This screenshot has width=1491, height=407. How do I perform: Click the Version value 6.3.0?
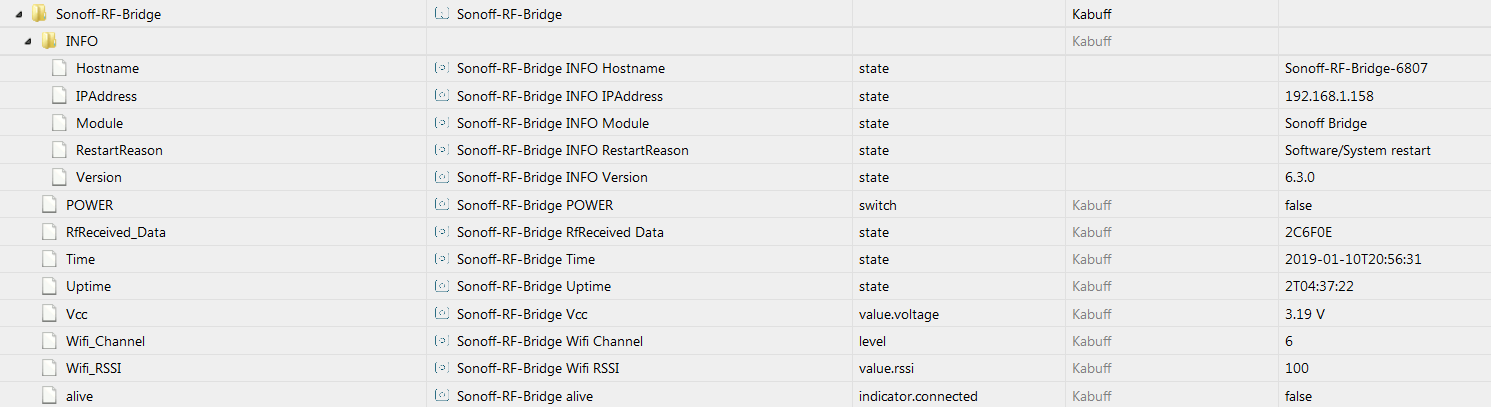pos(1301,177)
